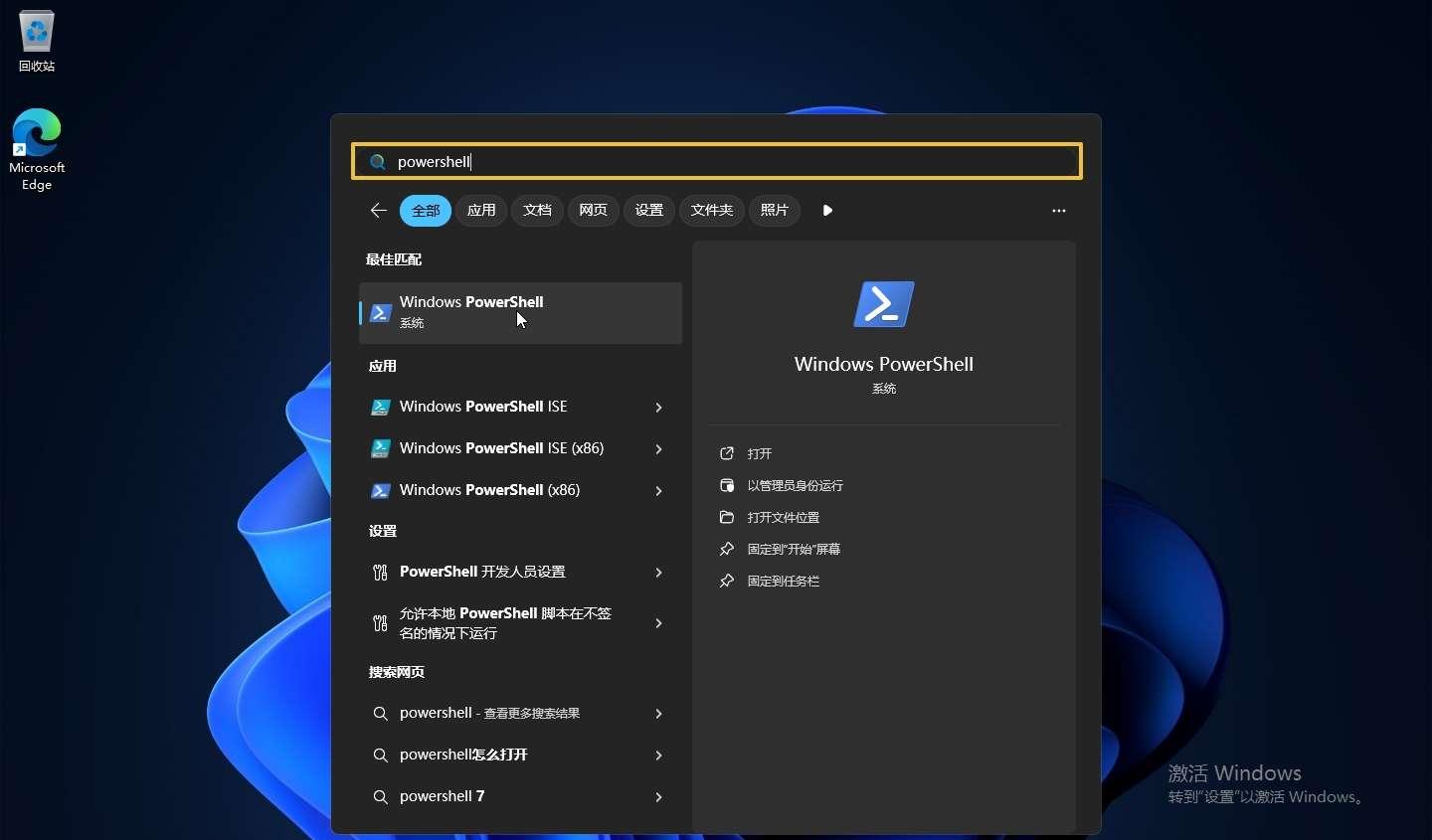The height and width of the screenshot is (840, 1432).
Task: Switch to the 网页 filter tab
Action: (x=593, y=210)
